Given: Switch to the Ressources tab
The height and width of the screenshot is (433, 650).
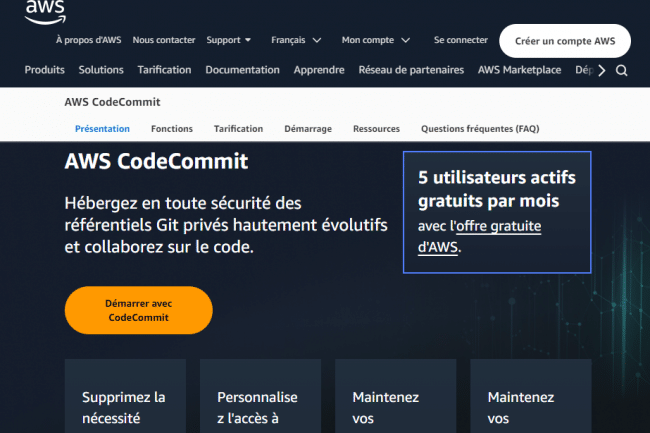Looking at the screenshot, I should [376, 129].
